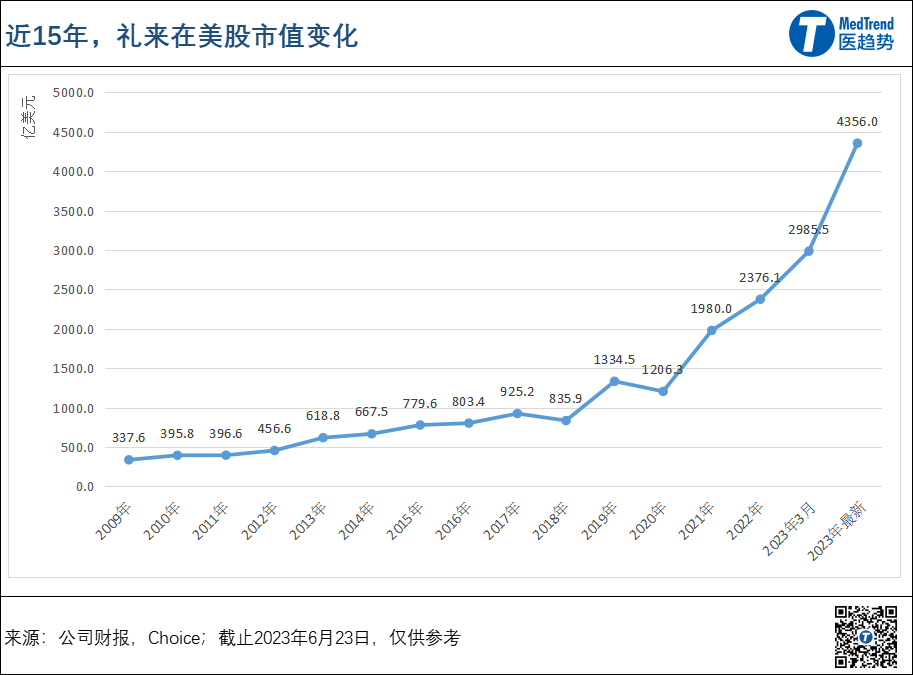
Task: Select the 2022年 data point on the line
Action: tap(760, 299)
